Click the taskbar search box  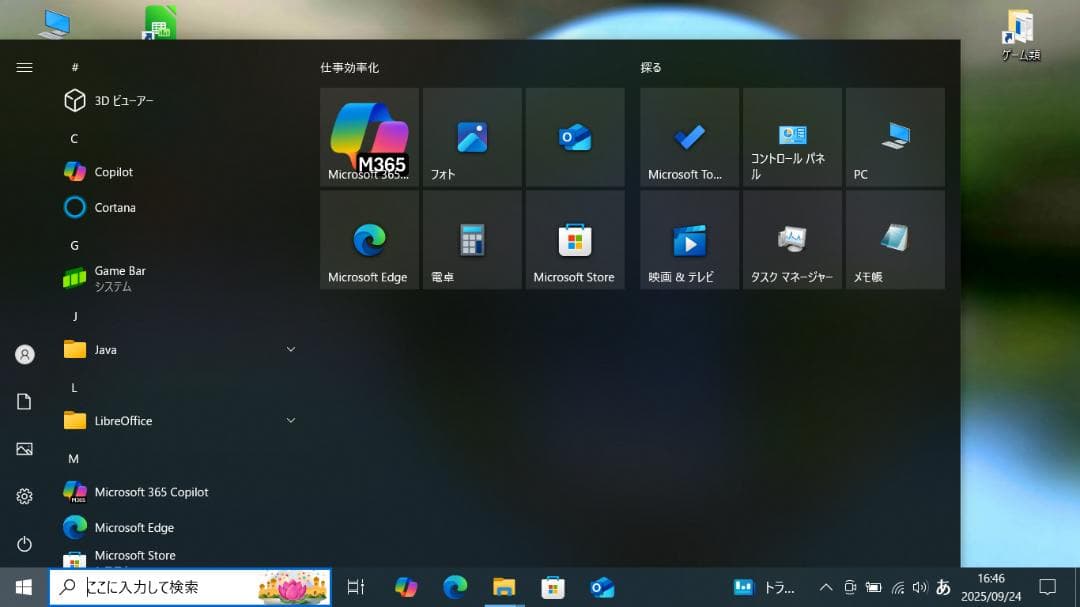(x=190, y=587)
